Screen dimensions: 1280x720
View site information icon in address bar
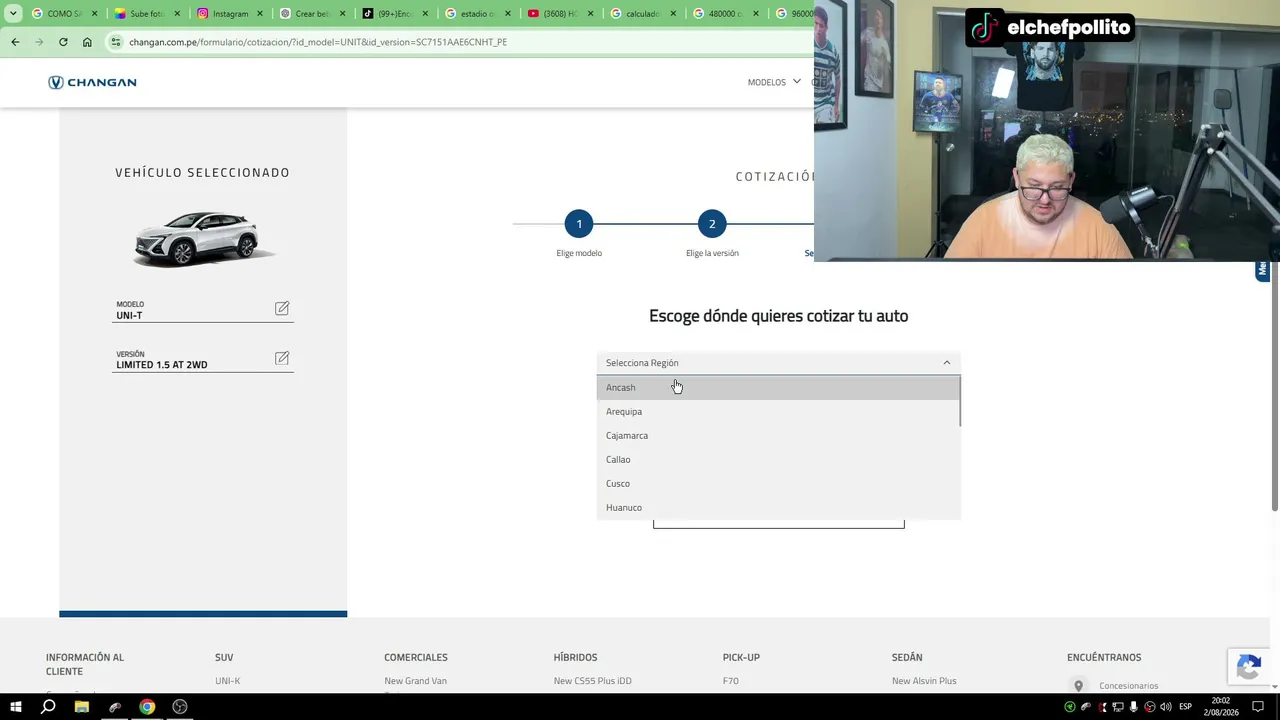tap(116, 42)
